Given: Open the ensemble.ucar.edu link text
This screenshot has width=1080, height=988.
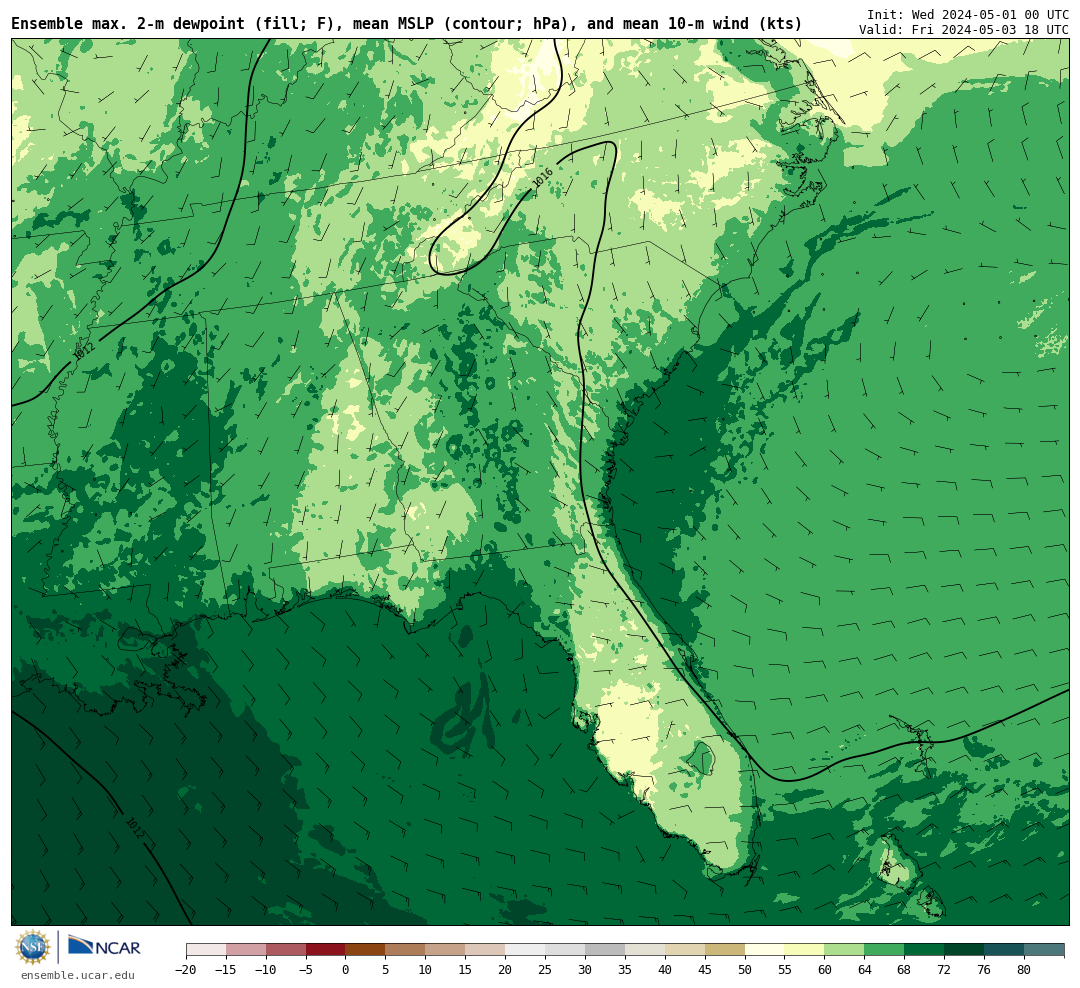Looking at the screenshot, I should [78, 975].
